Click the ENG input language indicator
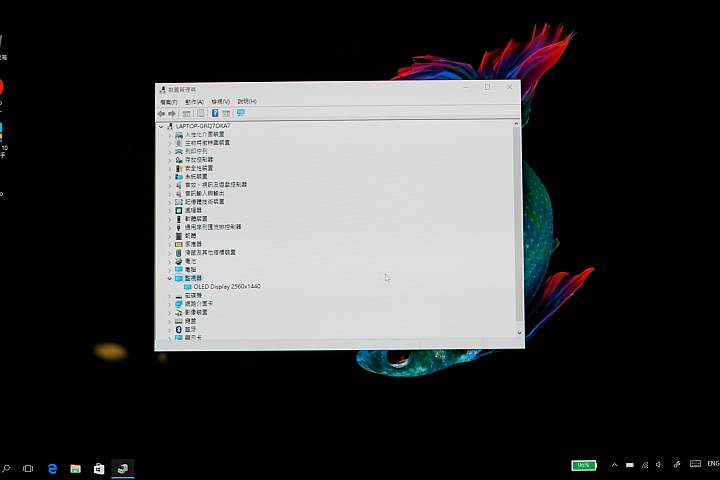The image size is (720, 480). 714,463
